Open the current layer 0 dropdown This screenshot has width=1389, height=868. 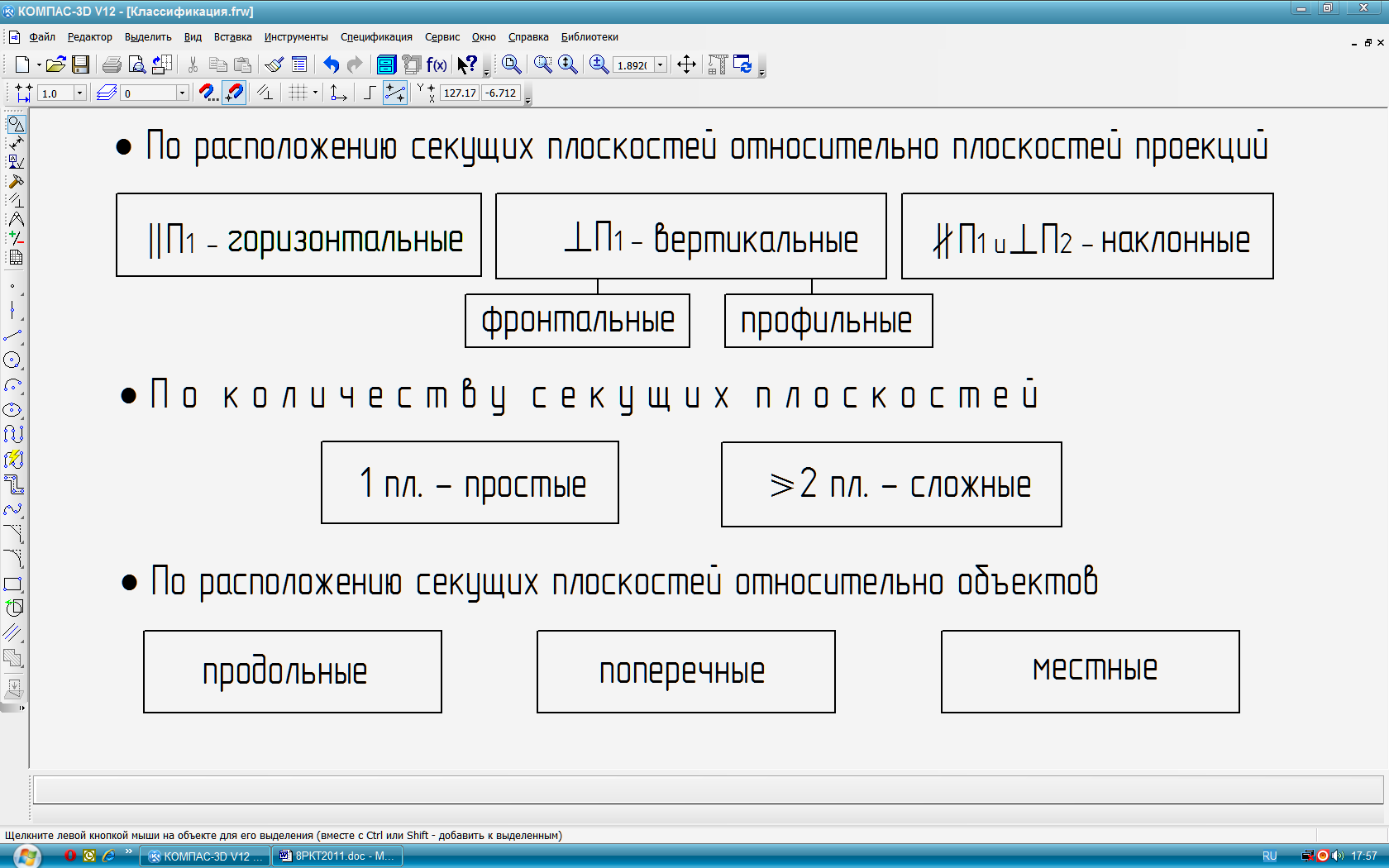coord(182,93)
